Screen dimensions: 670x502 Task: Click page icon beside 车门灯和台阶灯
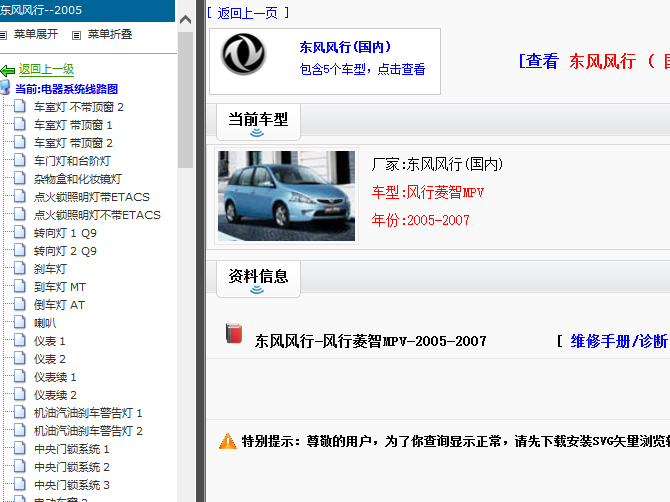20,160
